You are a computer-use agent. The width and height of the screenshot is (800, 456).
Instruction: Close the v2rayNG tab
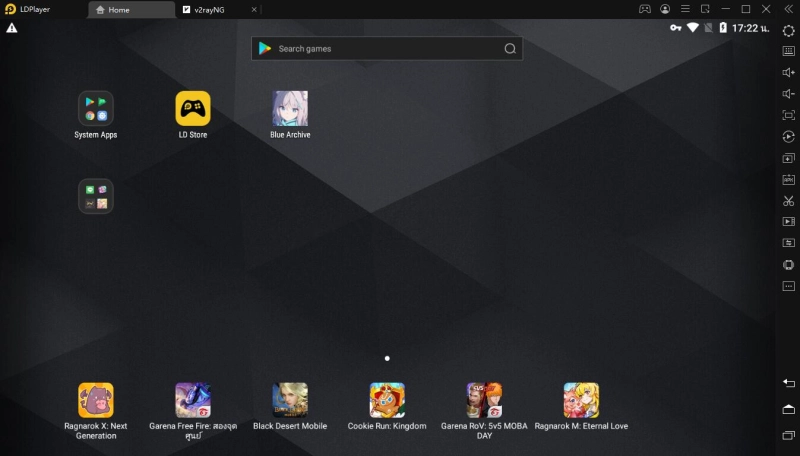click(254, 10)
